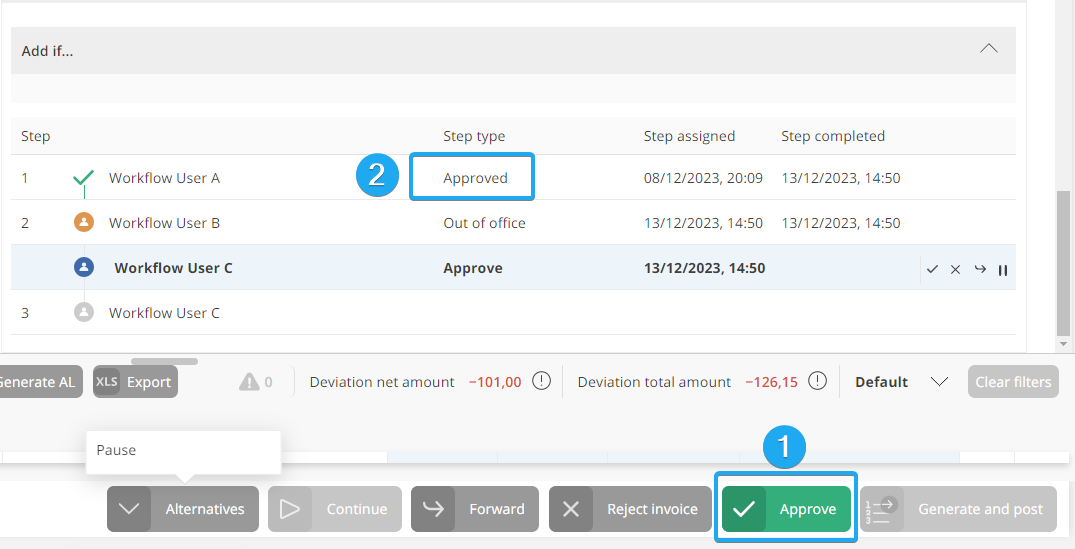The width and height of the screenshot is (1075, 549).
Task: Click the orange user icon for Workflow User B
Action: tap(84, 223)
